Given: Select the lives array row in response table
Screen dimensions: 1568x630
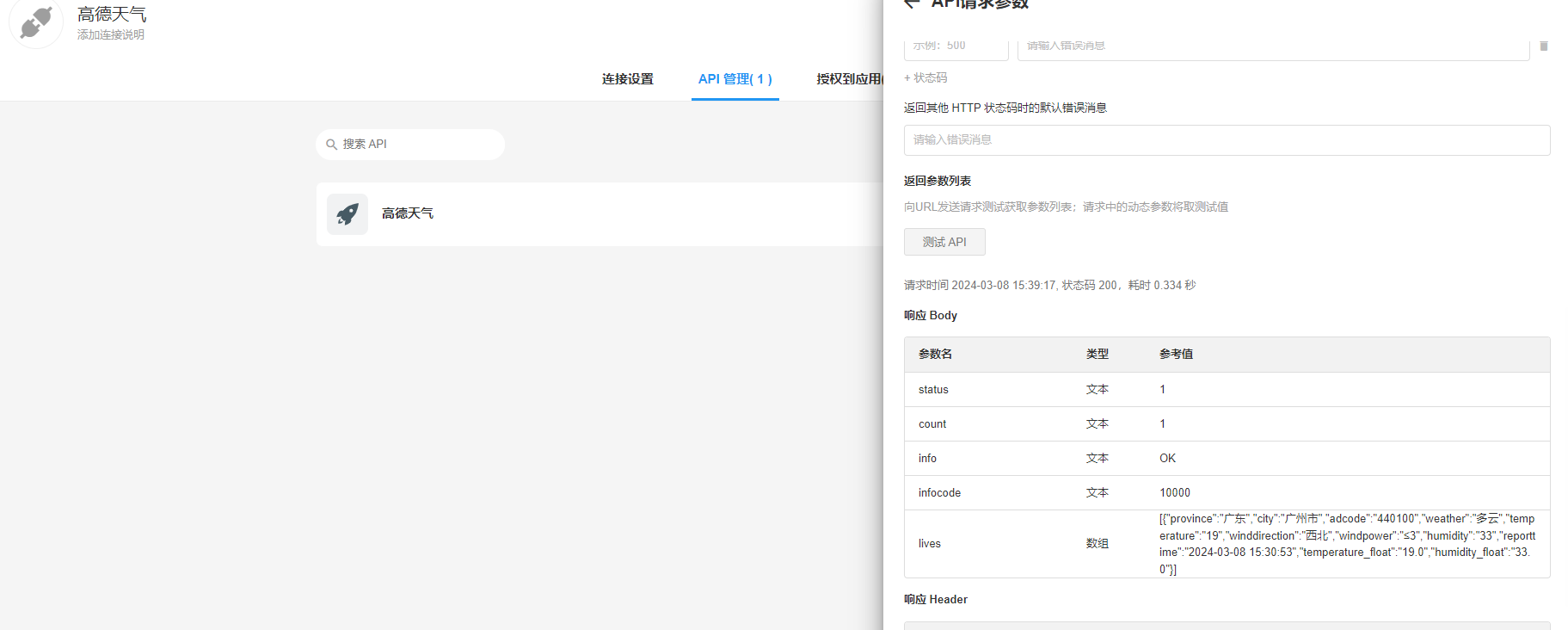Looking at the screenshot, I should [1226, 544].
